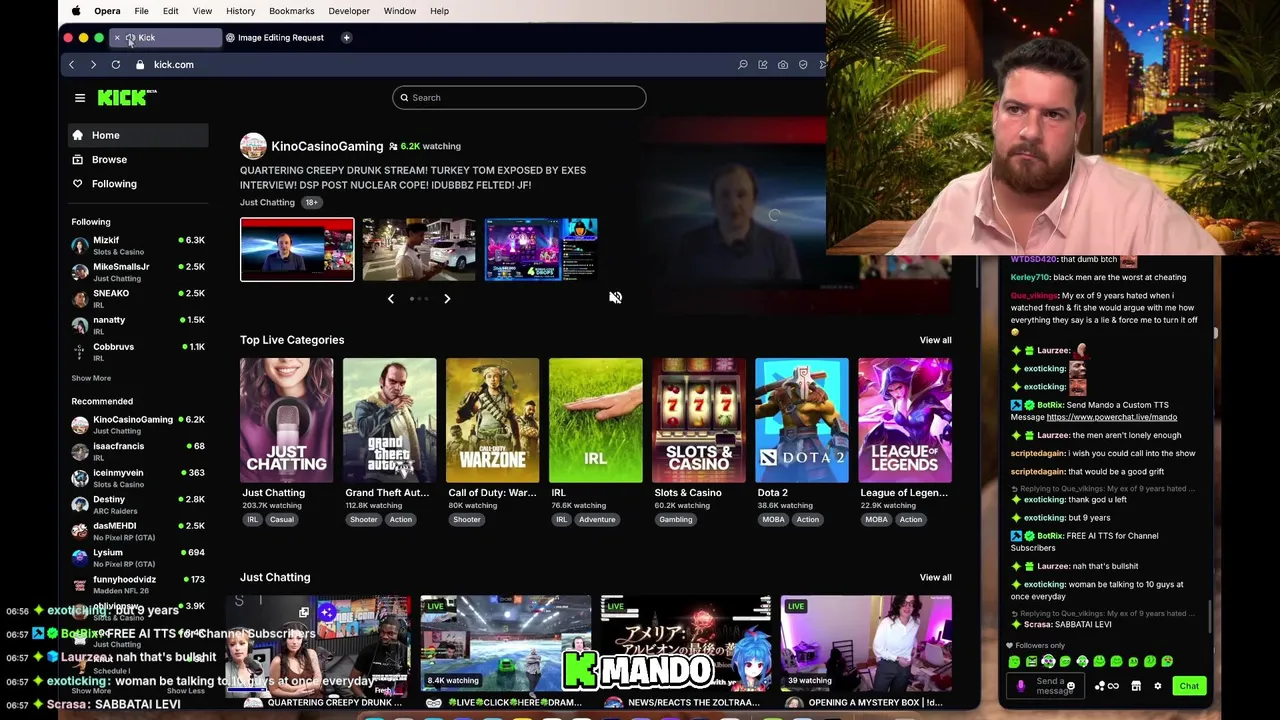
Task: Open the Opera File menu
Action: 141,11
